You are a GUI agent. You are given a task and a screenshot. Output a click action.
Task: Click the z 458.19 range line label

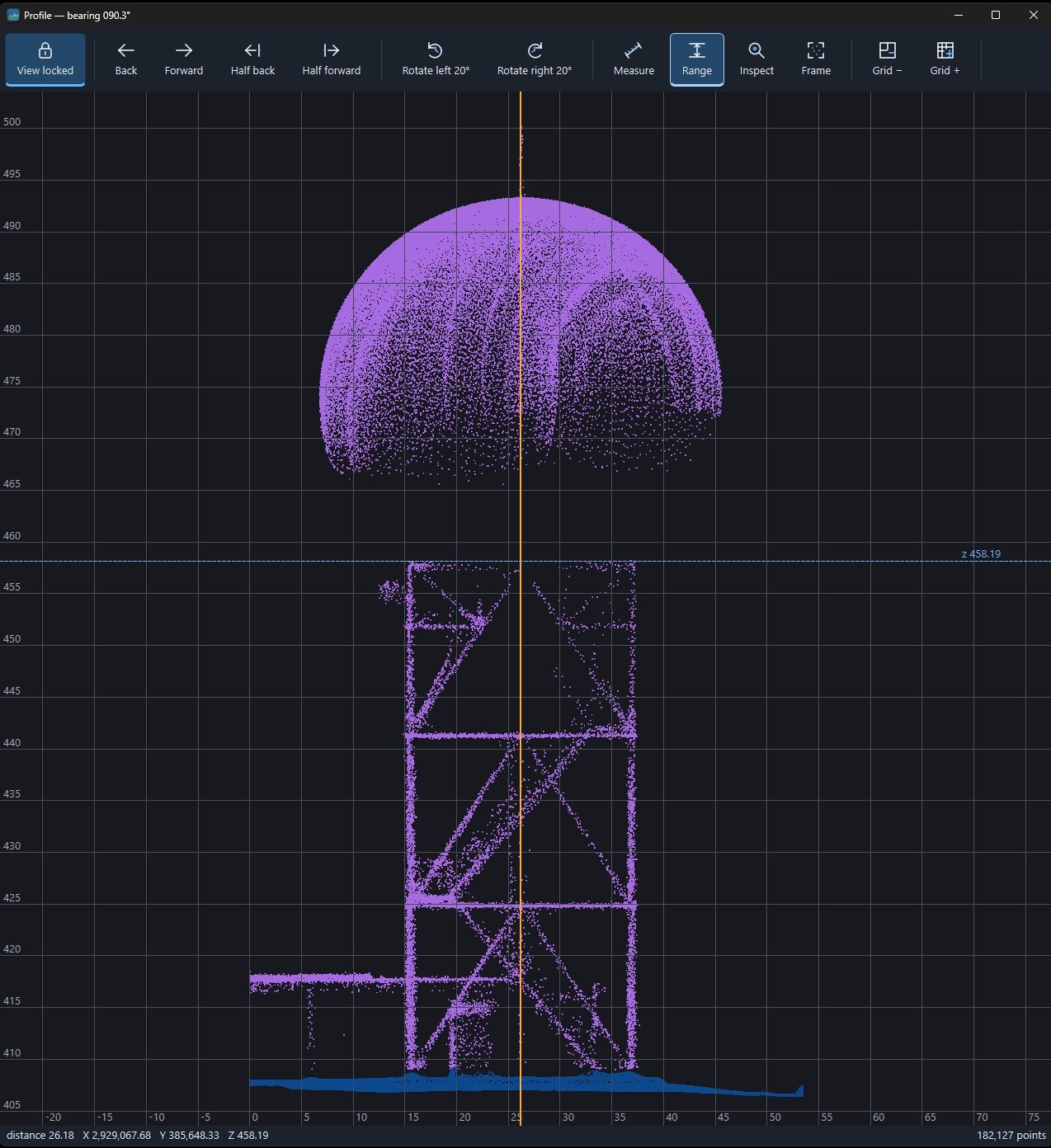981,554
